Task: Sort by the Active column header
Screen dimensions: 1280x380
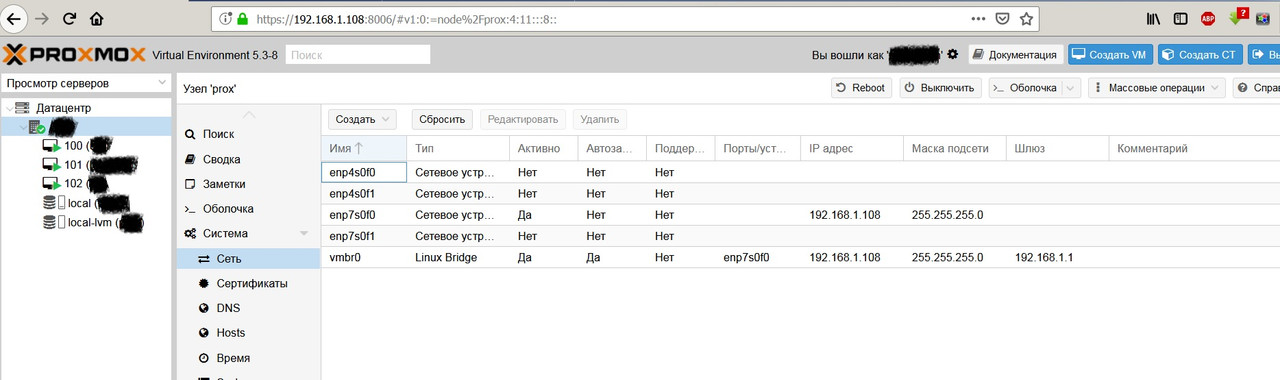Action: (544, 148)
